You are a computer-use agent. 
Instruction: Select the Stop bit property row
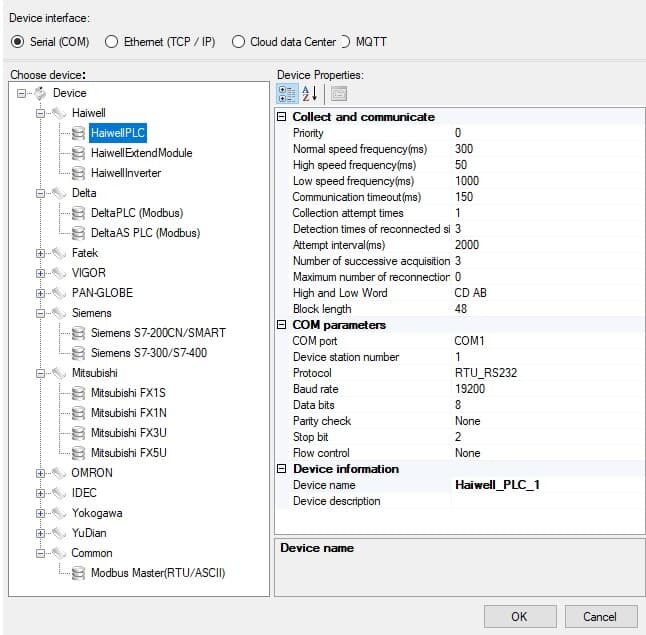pyautogui.click(x=459, y=437)
